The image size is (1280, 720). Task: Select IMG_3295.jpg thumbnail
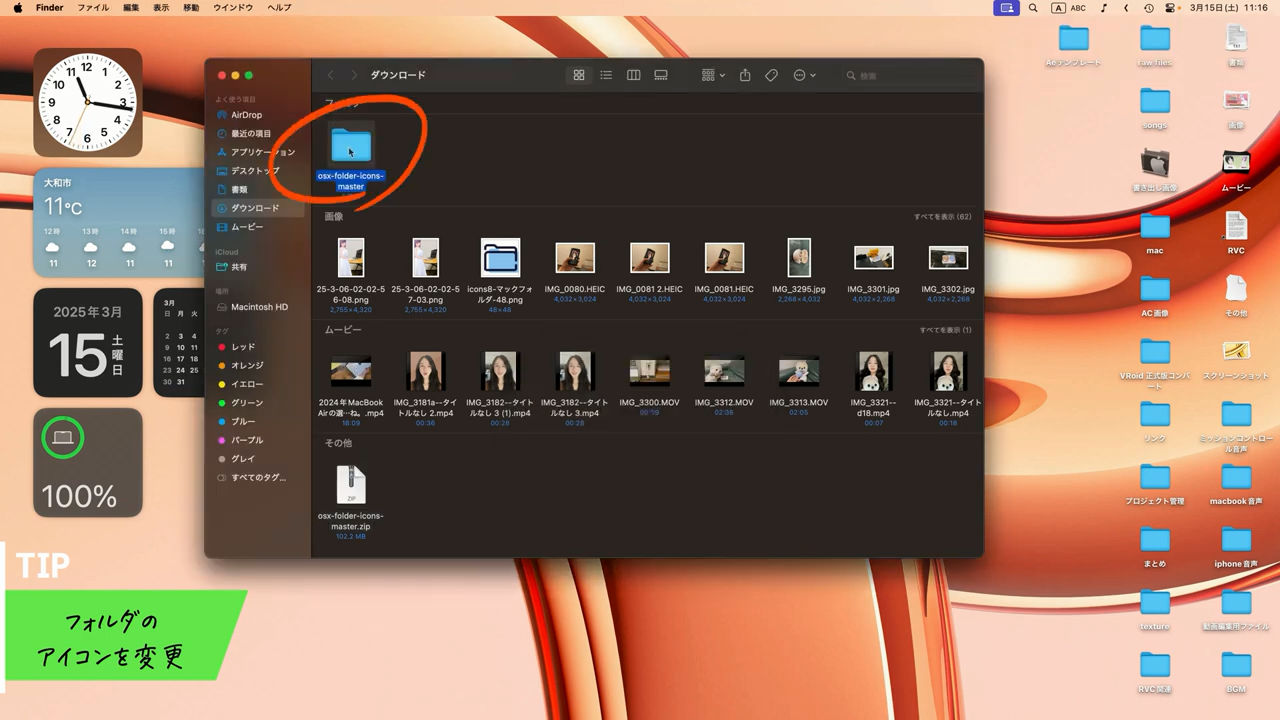tap(799, 258)
